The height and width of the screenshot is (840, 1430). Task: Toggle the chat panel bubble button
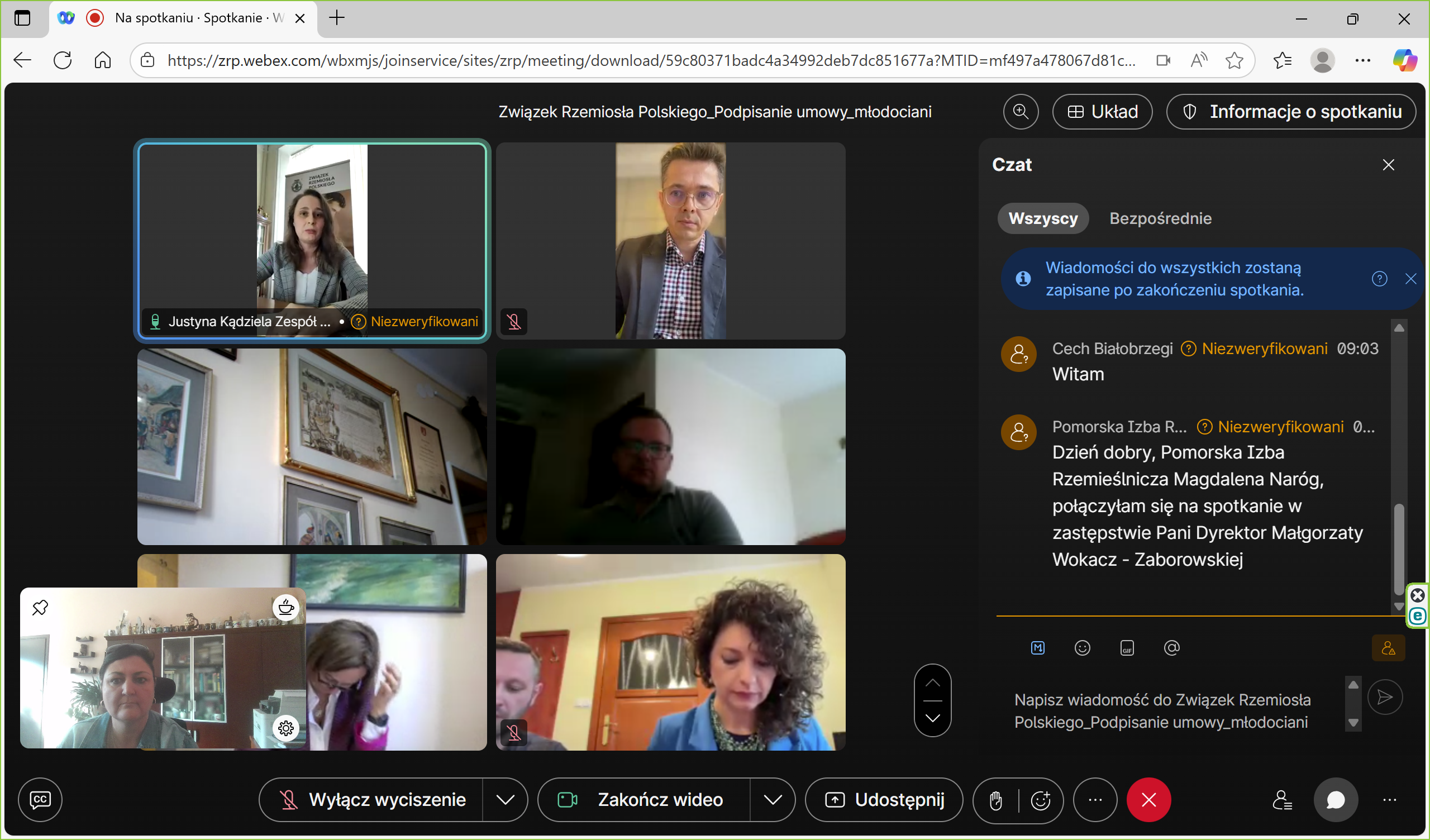click(x=1335, y=800)
